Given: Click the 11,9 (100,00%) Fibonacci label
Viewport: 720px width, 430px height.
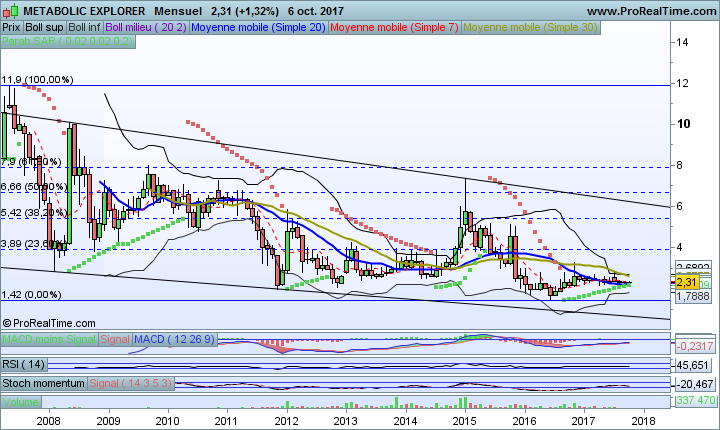Looking at the screenshot, I should (x=37, y=80).
